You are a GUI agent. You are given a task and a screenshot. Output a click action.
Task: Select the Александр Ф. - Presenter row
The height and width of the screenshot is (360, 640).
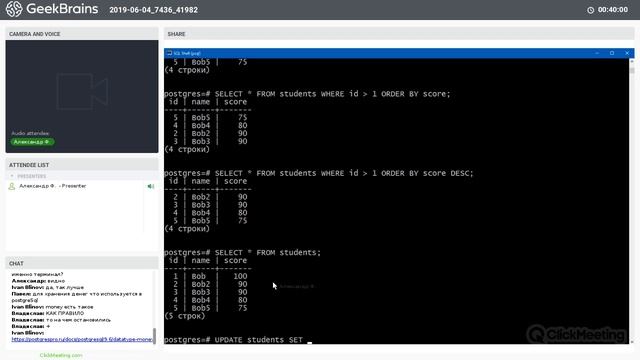click(82, 186)
